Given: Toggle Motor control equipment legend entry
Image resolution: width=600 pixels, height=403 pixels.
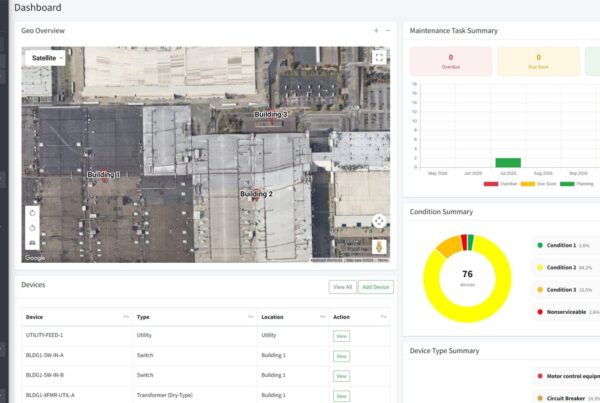Looking at the screenshot, I should (x=567, y=376).
